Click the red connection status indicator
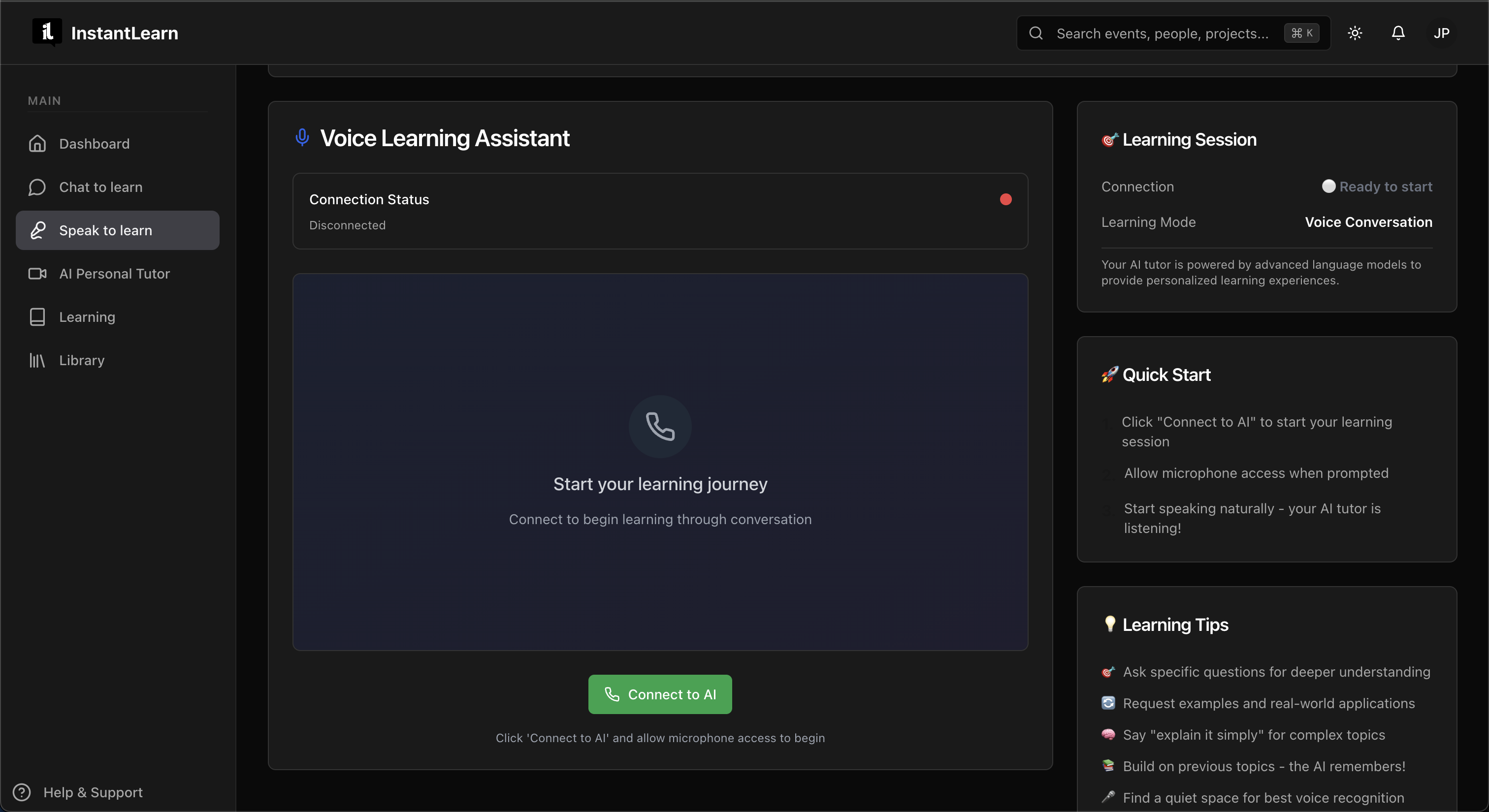The height and width of the screenshot is (812, 1489). pos(1006,199)
